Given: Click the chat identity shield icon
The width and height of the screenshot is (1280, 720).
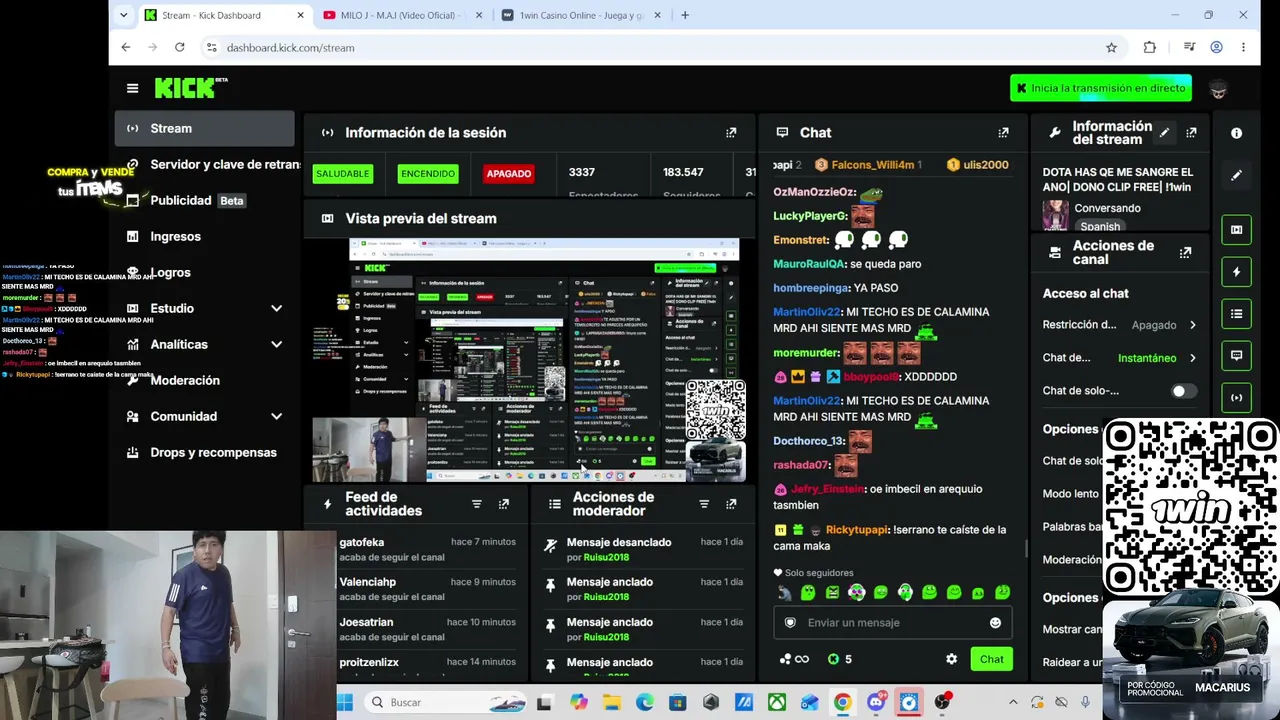Looking at the screenshot, I should [790, 623].
